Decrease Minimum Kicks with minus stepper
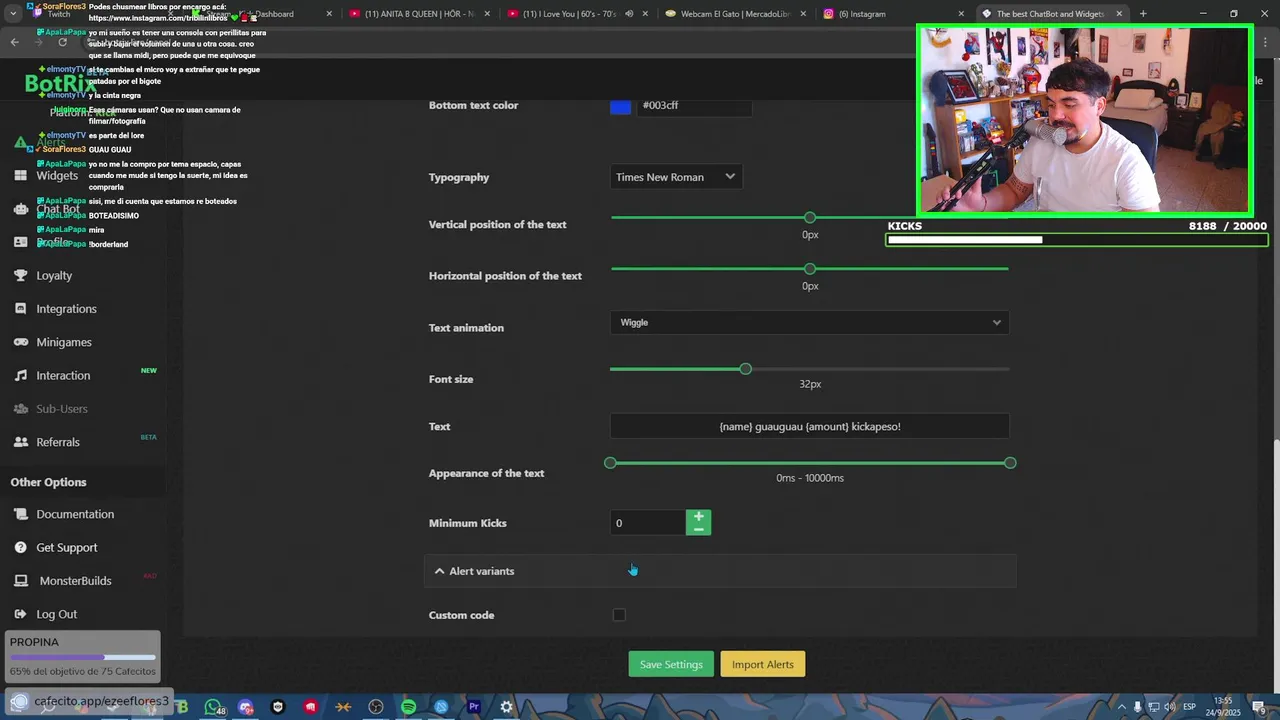Viewport: 1280px width, 720px height. tap(698, 529)
